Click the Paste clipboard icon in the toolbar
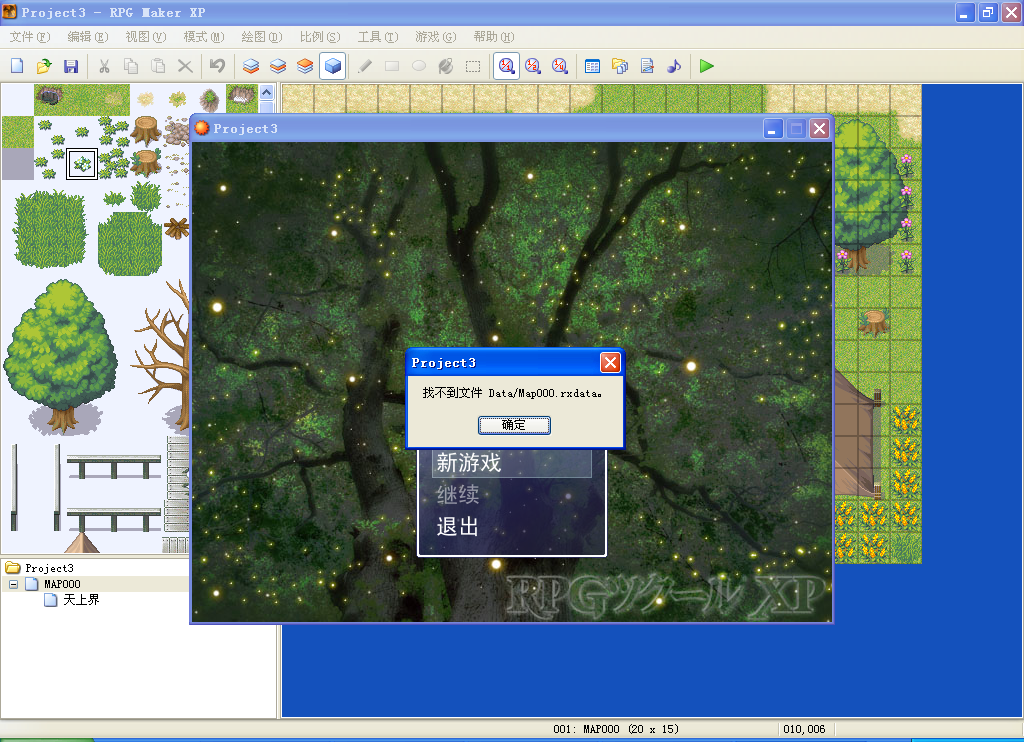The width and height of the screenshot is (1024, 742). 158,66
